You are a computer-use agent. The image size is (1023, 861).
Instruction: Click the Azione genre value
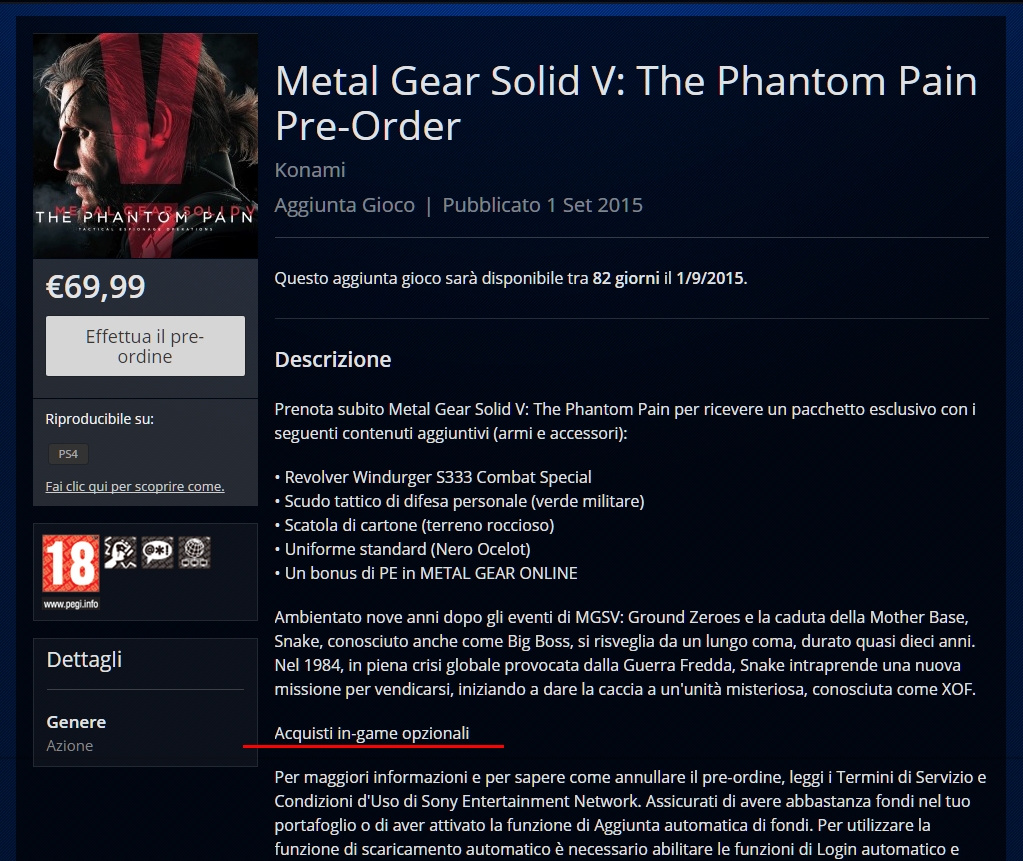(x=70, y=746)
